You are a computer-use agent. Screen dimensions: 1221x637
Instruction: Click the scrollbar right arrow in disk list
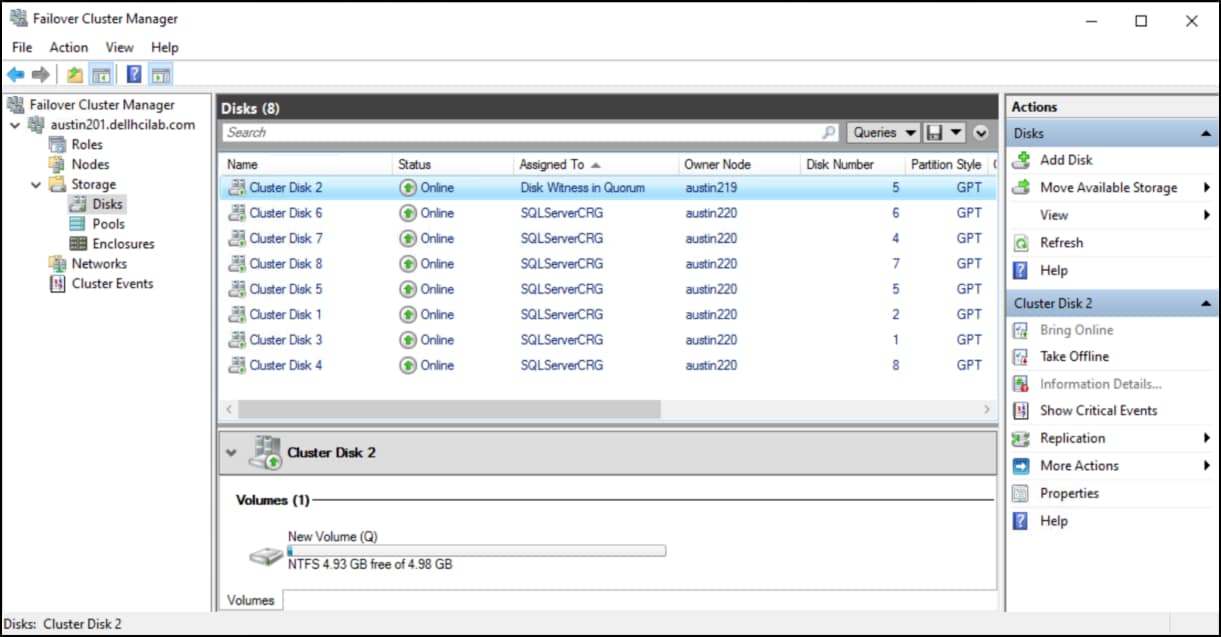coord(987,409)
